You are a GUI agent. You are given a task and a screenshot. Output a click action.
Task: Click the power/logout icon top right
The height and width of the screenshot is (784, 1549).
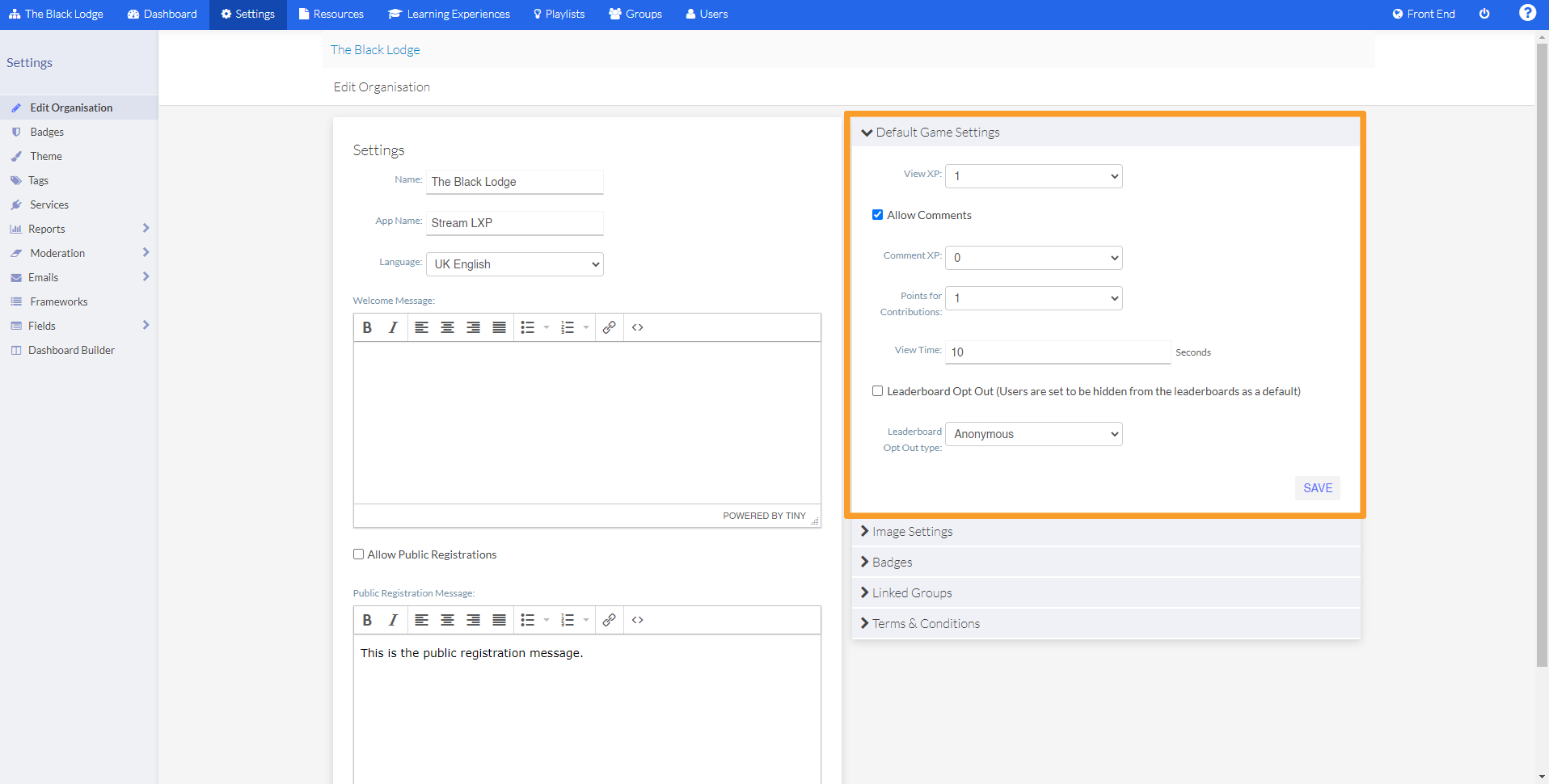pos(1484,13)
